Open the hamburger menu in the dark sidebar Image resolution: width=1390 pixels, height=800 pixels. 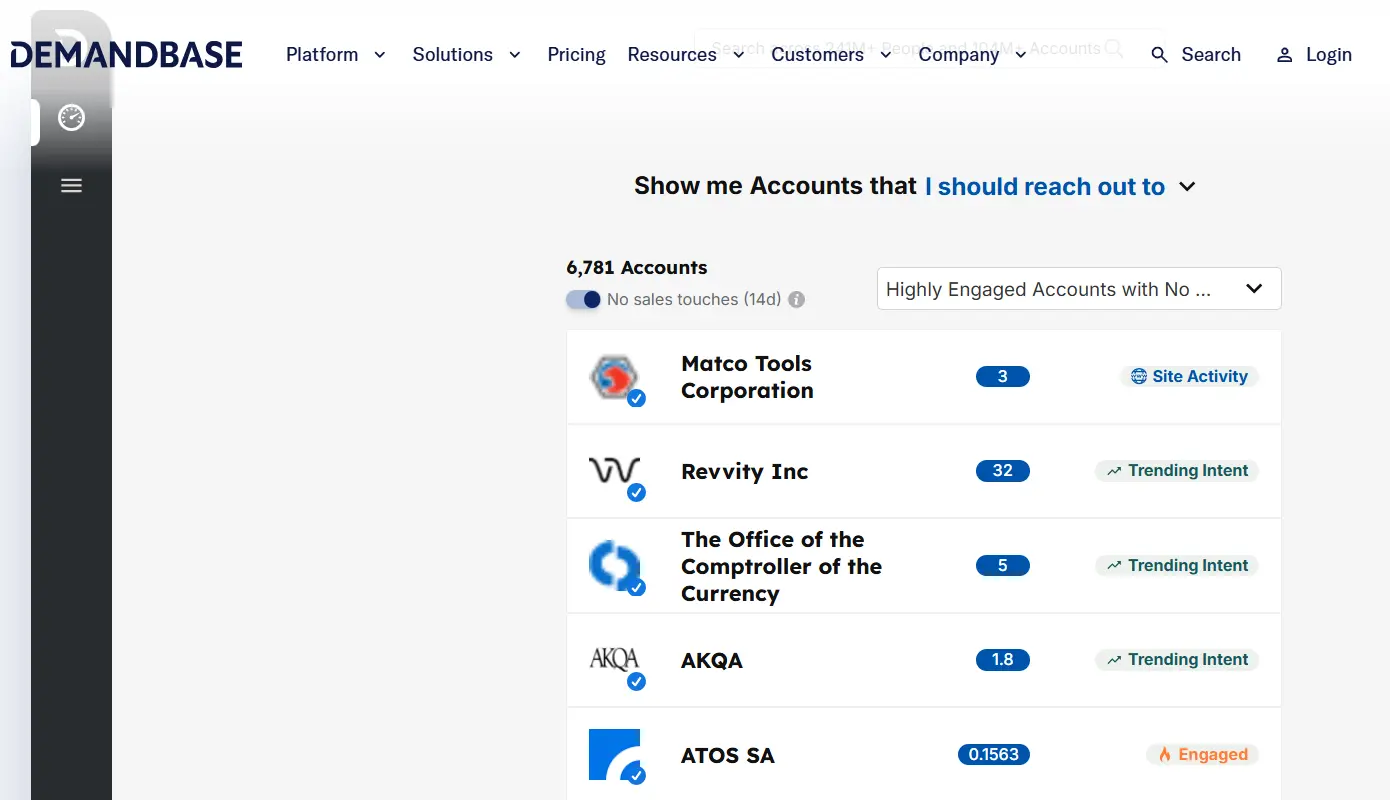click(x=70, y=185)
